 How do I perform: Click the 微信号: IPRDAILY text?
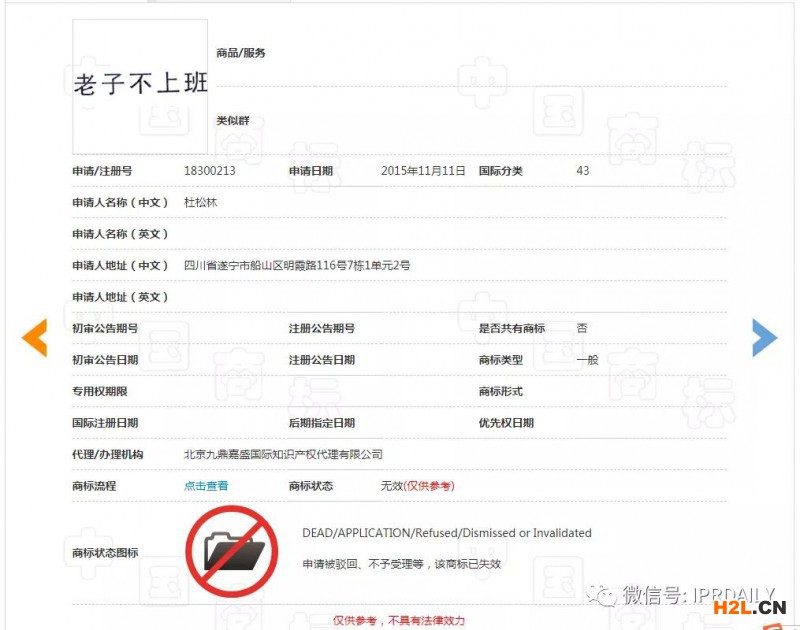click(x=685, y=596)
